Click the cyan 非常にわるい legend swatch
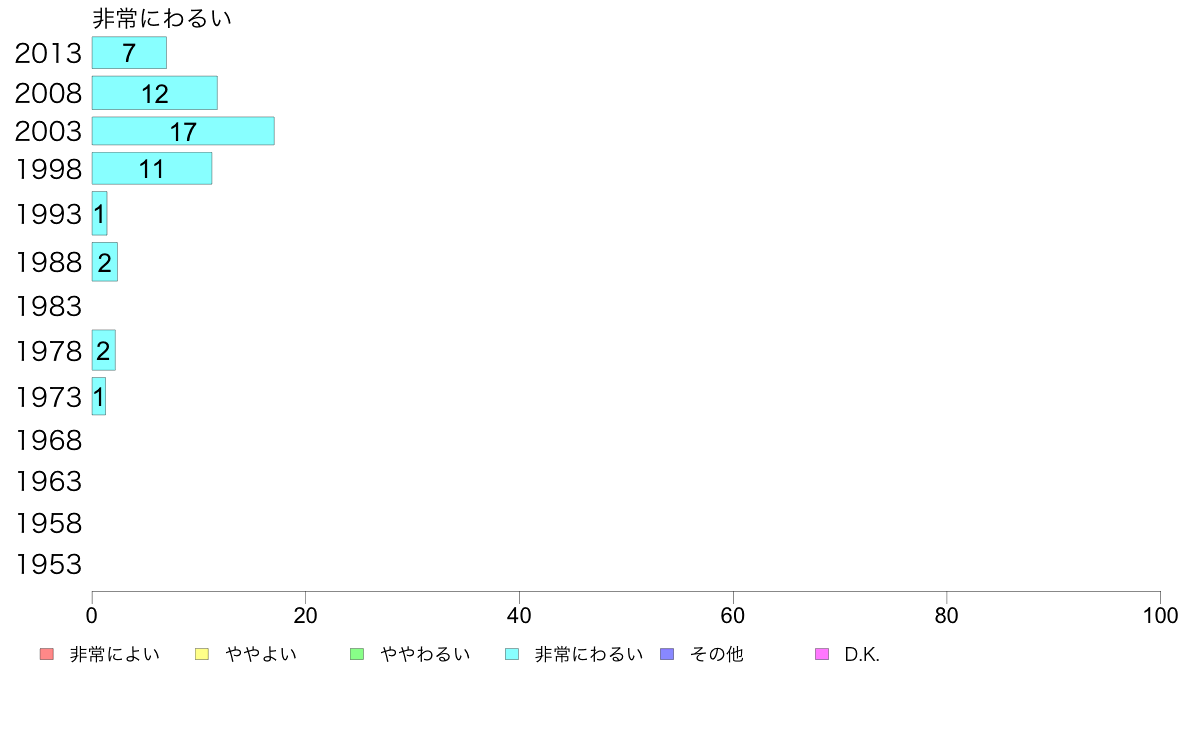 click(512, 654)
